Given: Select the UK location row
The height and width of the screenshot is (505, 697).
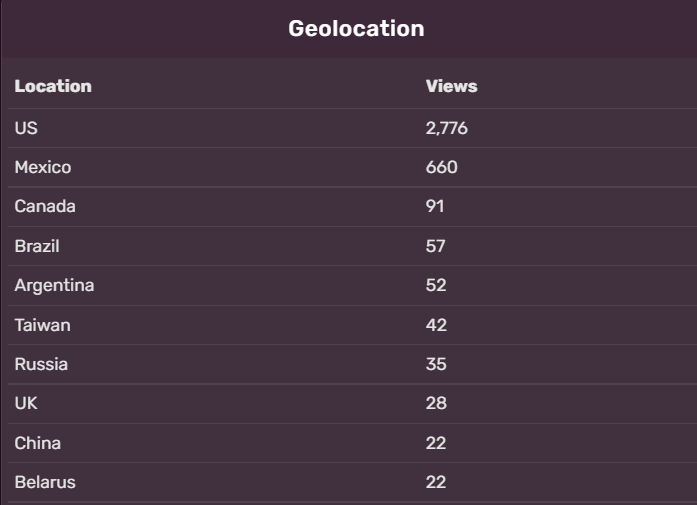Looking at the screenshot, I should [26, 403].
